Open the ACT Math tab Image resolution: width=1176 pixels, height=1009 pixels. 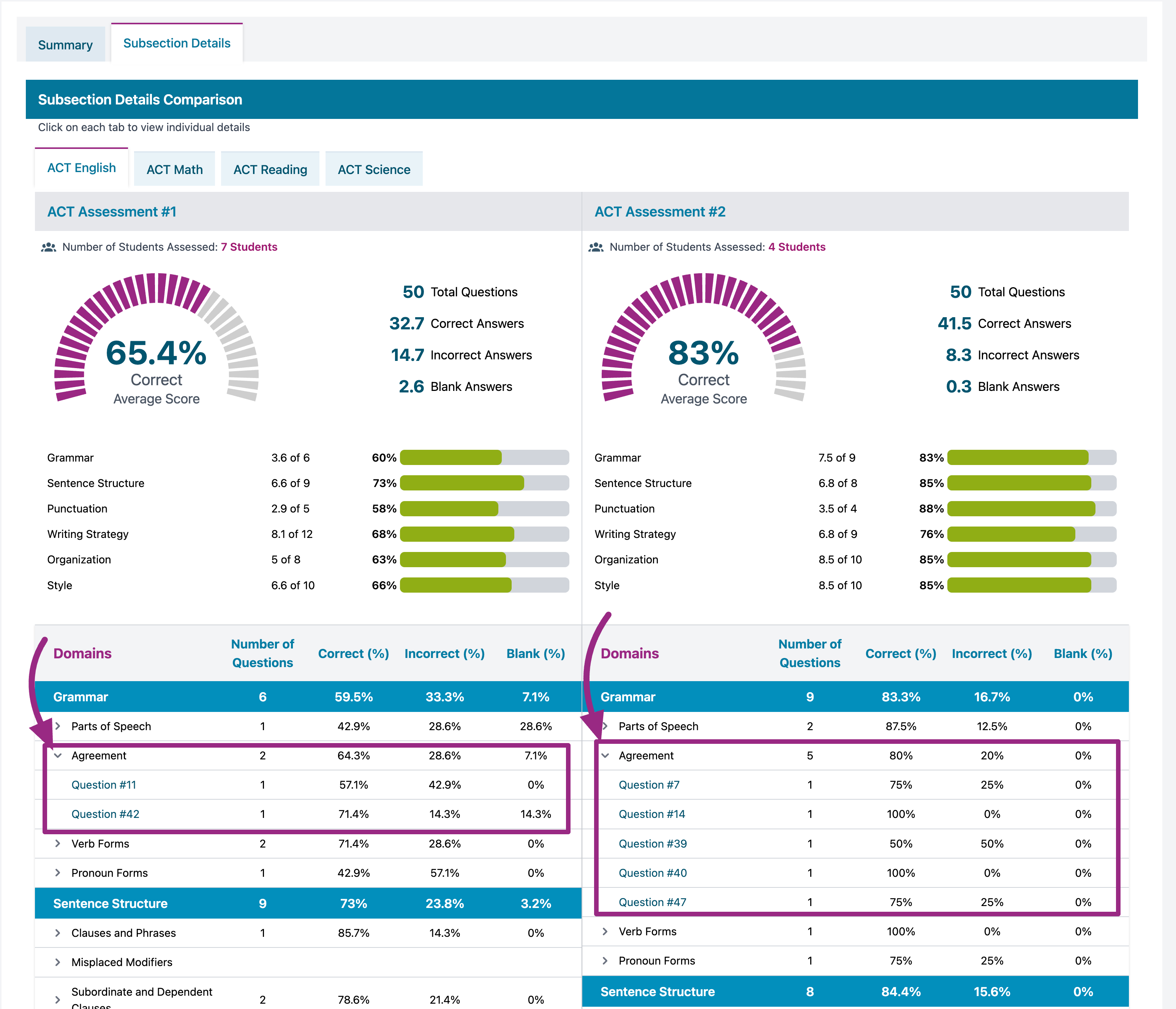pos(174,169)
